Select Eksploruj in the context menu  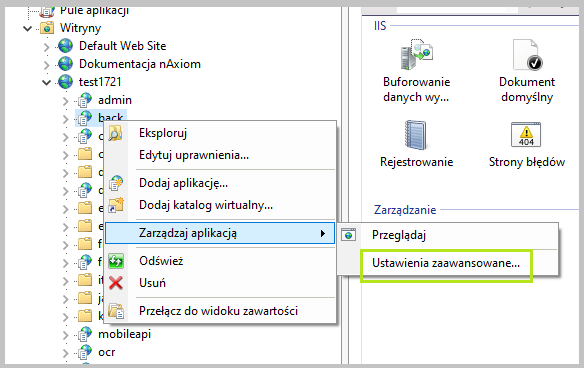(163, 133)
